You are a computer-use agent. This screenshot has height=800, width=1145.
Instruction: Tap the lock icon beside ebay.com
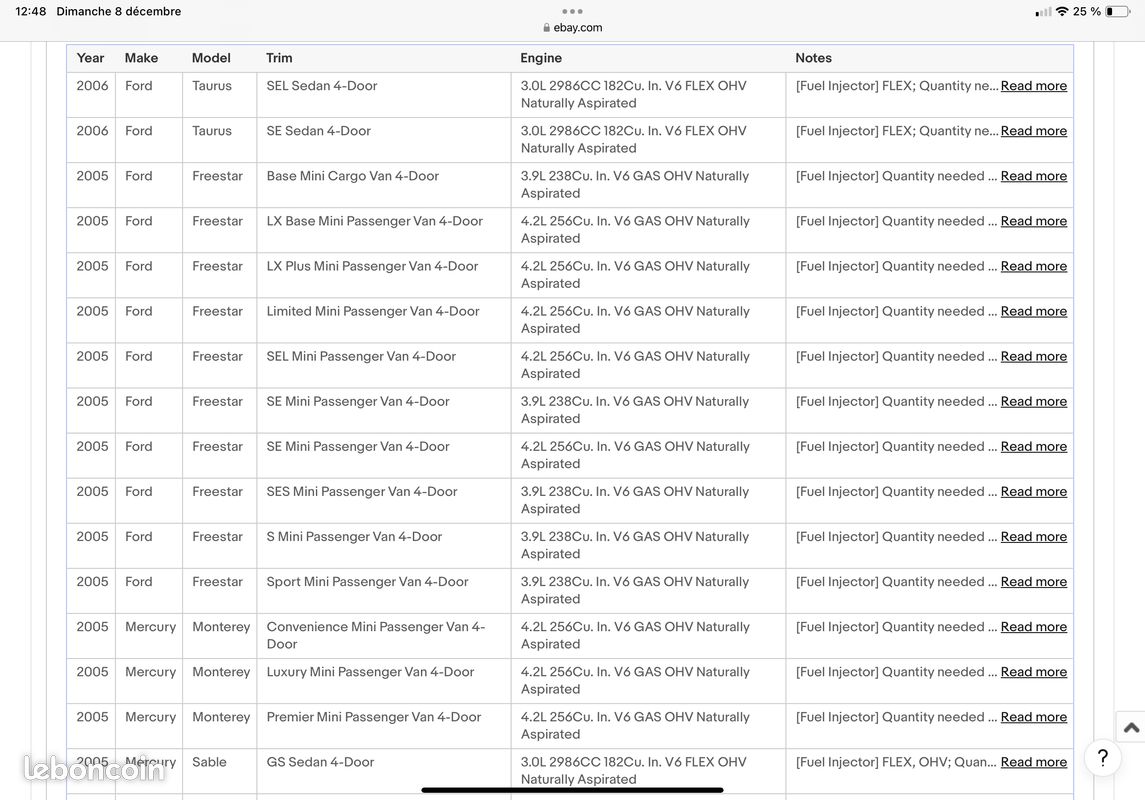[546, 28]
